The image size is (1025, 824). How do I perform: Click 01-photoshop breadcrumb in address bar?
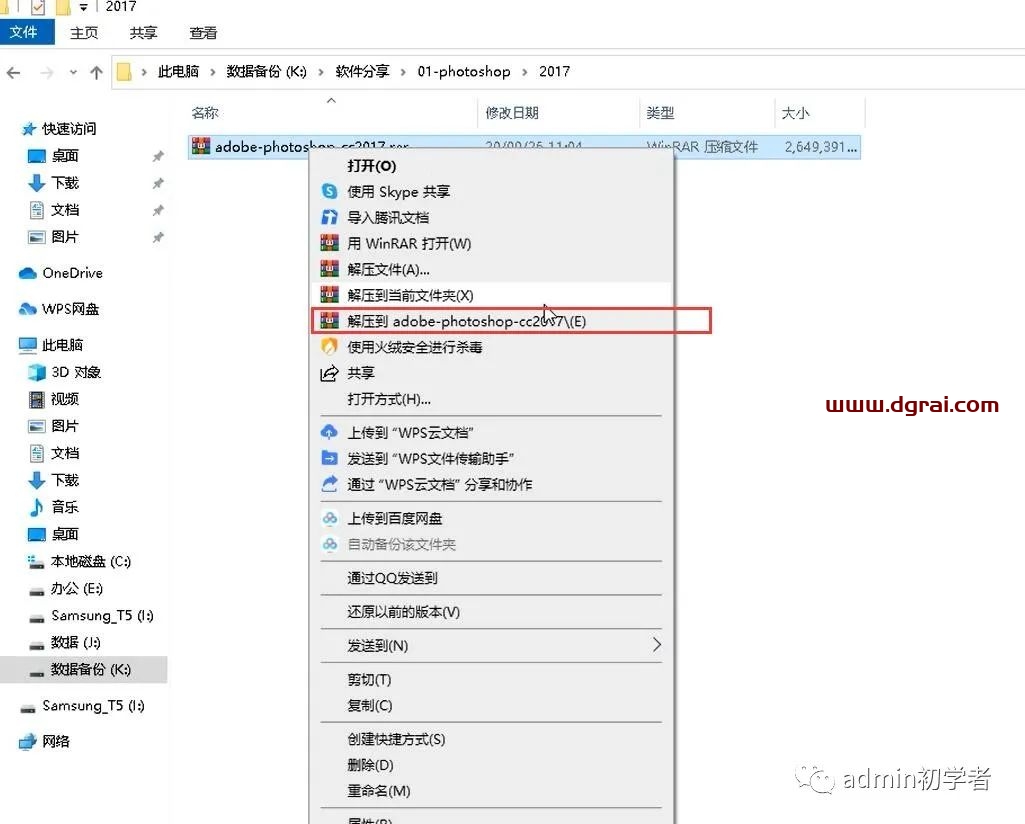pyautogui.click(x=464, y=71)
